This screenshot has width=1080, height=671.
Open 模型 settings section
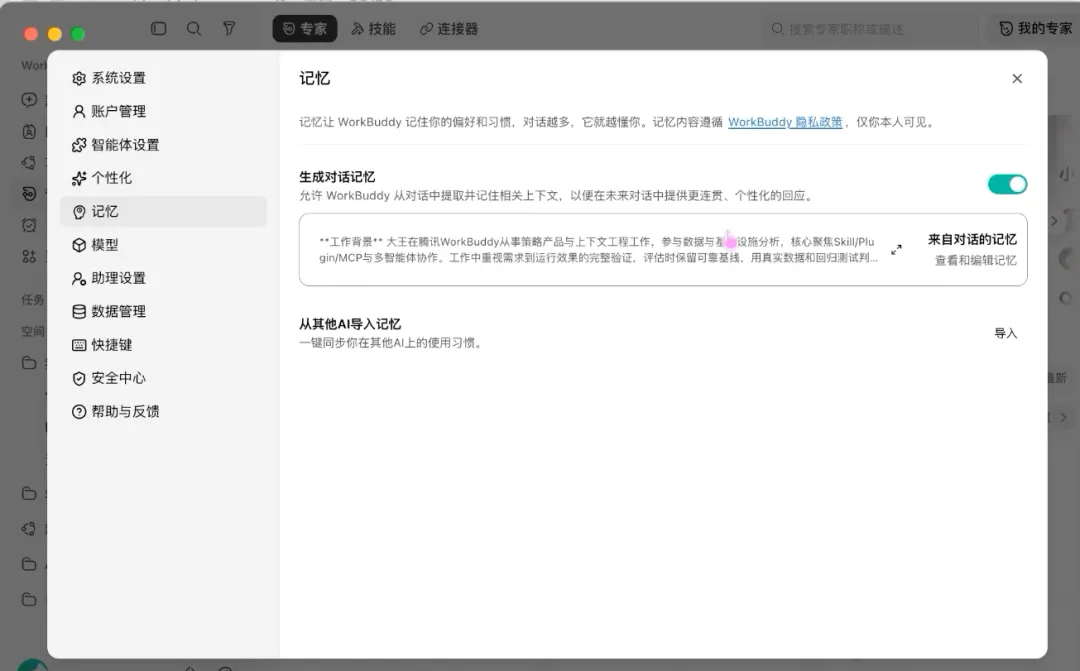(163, 245)
